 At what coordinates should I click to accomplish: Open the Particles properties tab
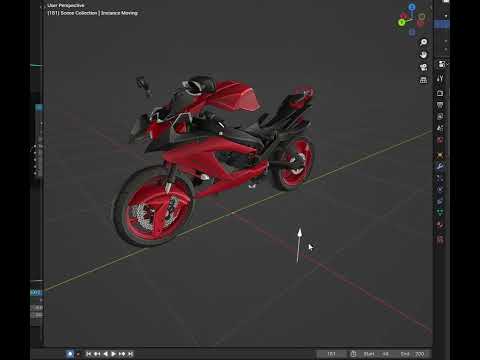[x=440, y=178]
